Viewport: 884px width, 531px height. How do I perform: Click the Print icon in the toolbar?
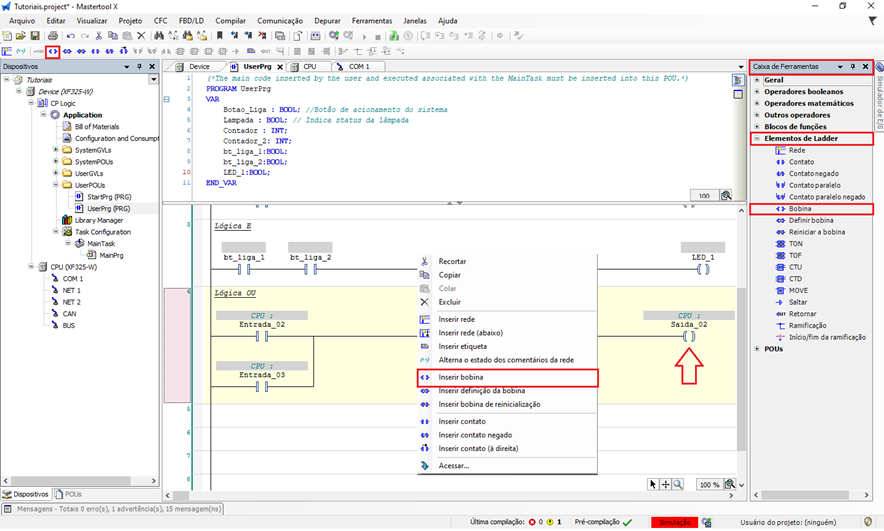52,35
